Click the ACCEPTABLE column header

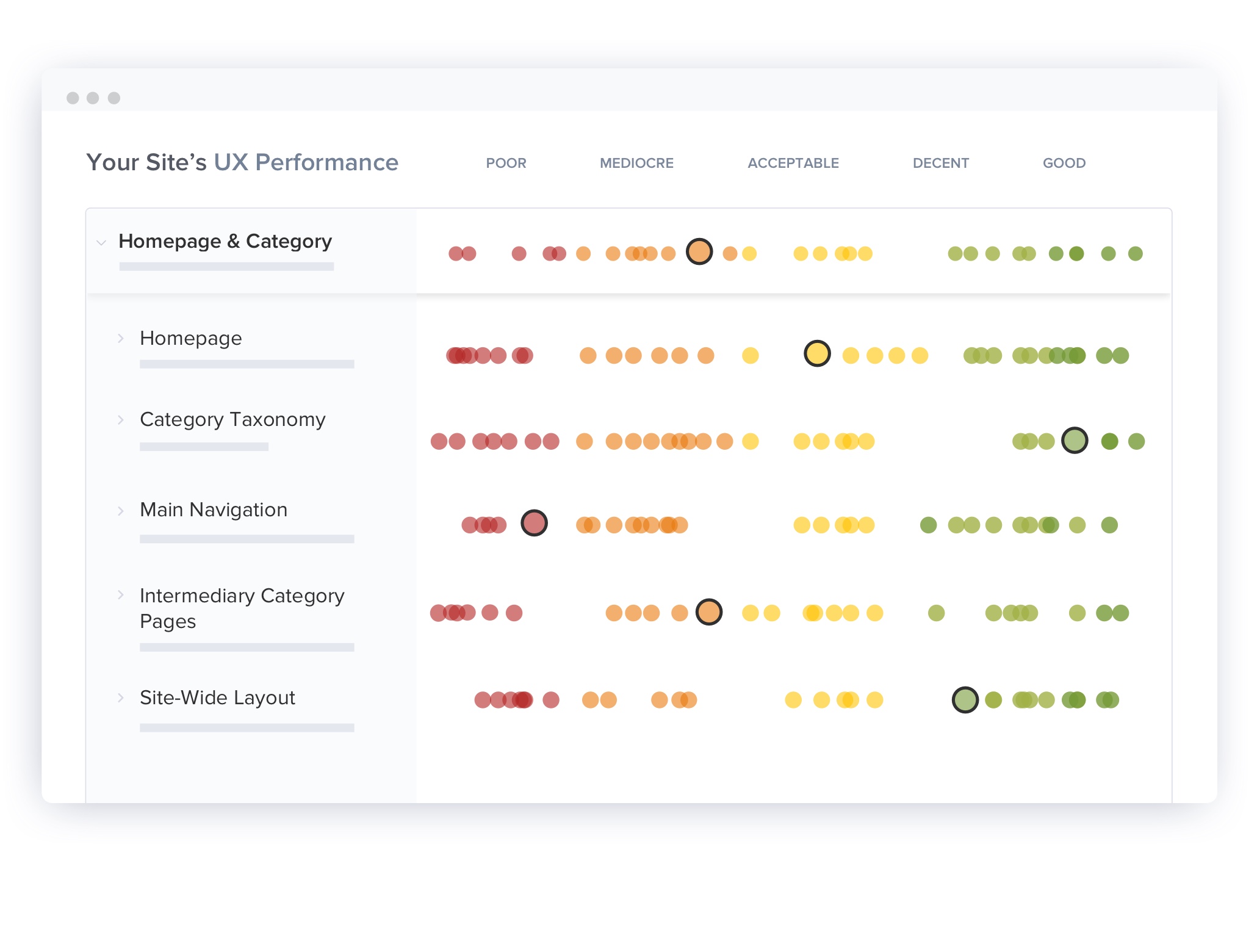tap(793, 163)
